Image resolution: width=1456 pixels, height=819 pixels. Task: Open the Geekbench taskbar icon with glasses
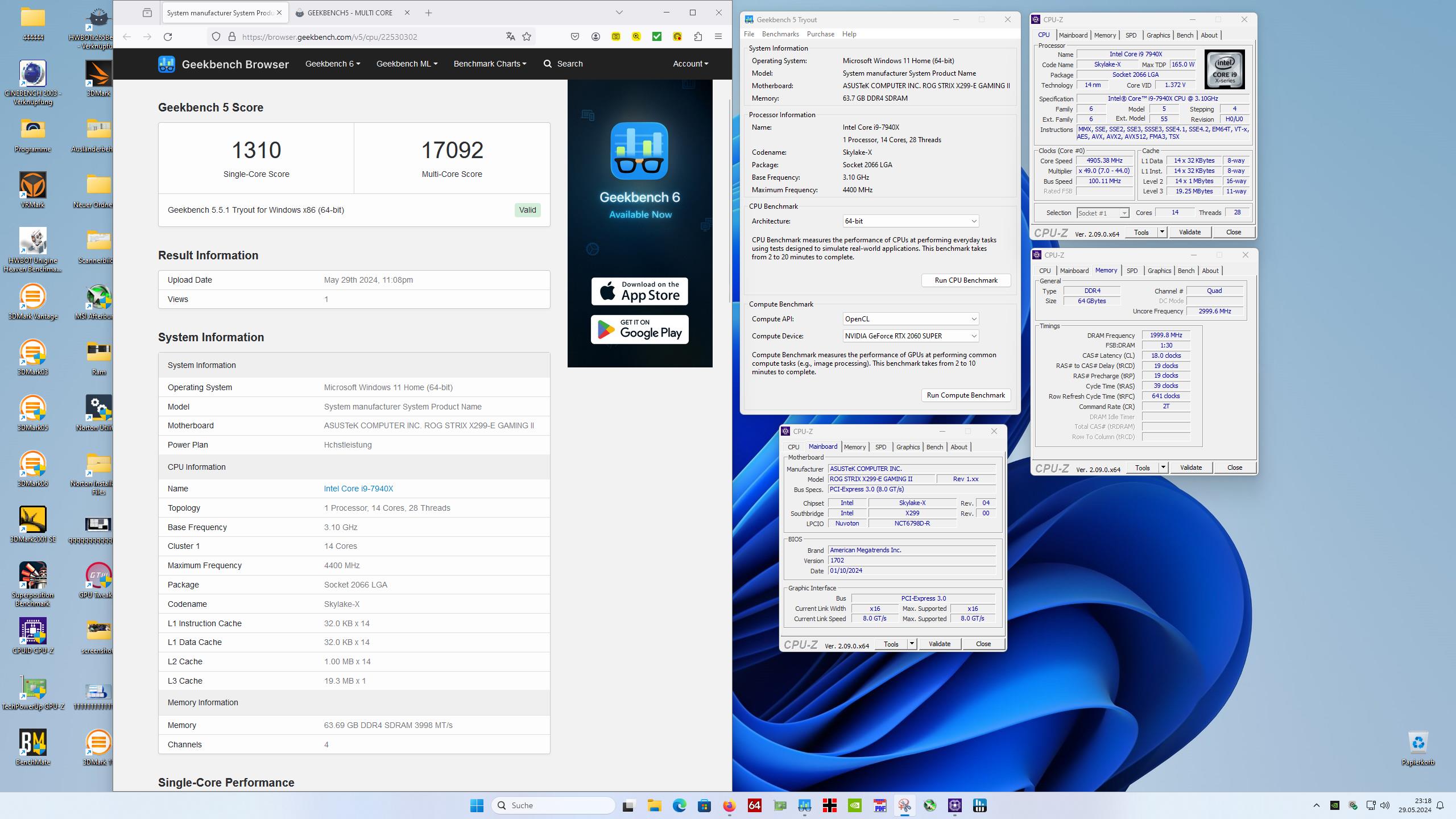click(x=805, y=805)
